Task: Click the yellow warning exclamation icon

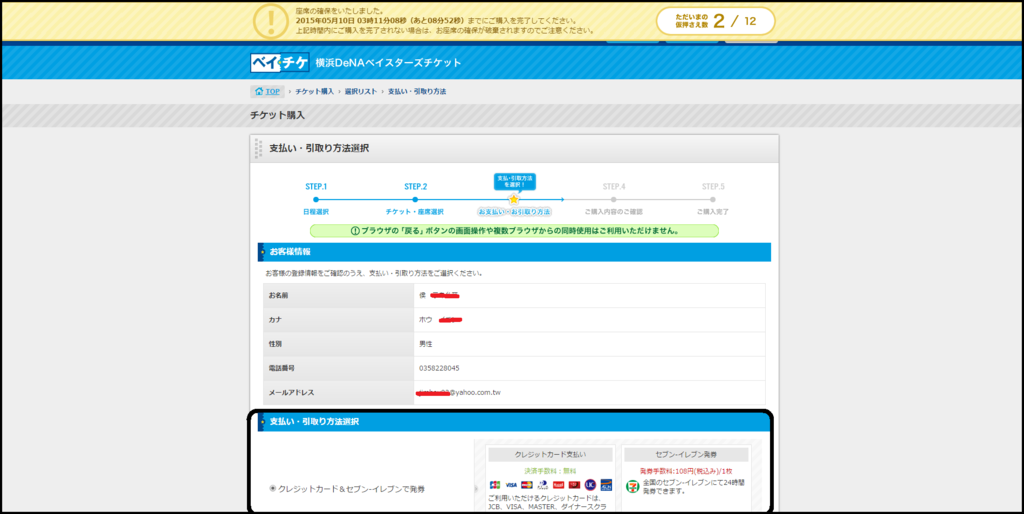Action: (x=270, y=22)
